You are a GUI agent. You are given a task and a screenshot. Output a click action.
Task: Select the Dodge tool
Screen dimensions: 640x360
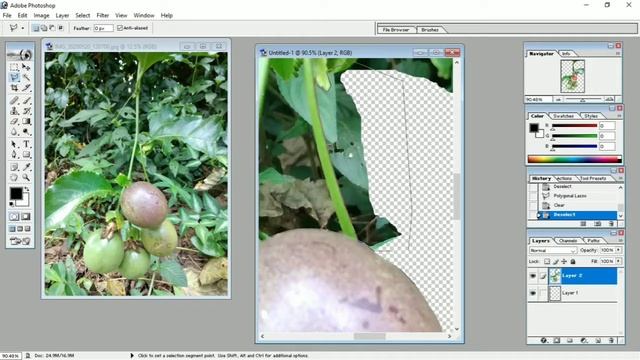pyautogui.click(x=26, y=132)
